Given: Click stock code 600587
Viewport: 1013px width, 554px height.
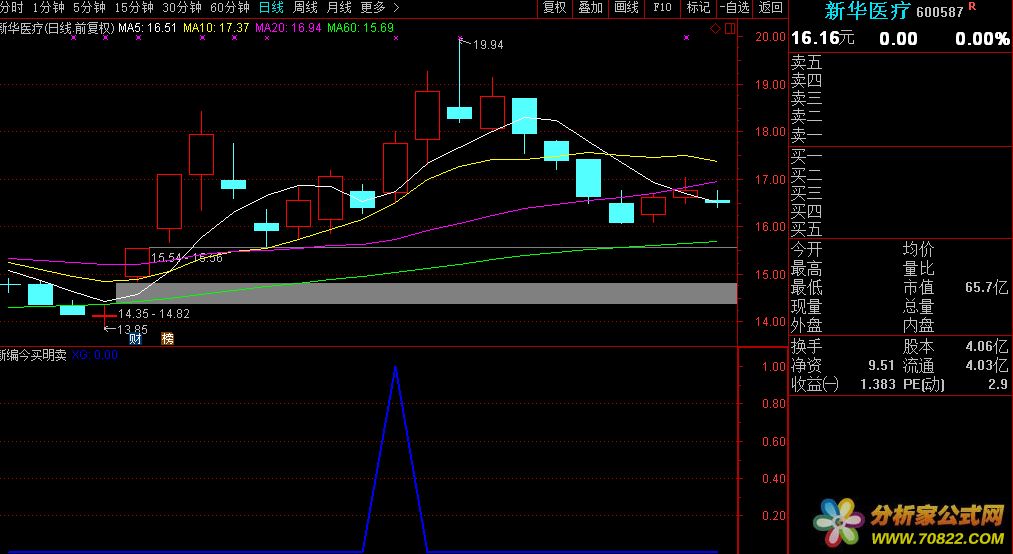Looking at the screenshot, I should (x=940, y=12).
